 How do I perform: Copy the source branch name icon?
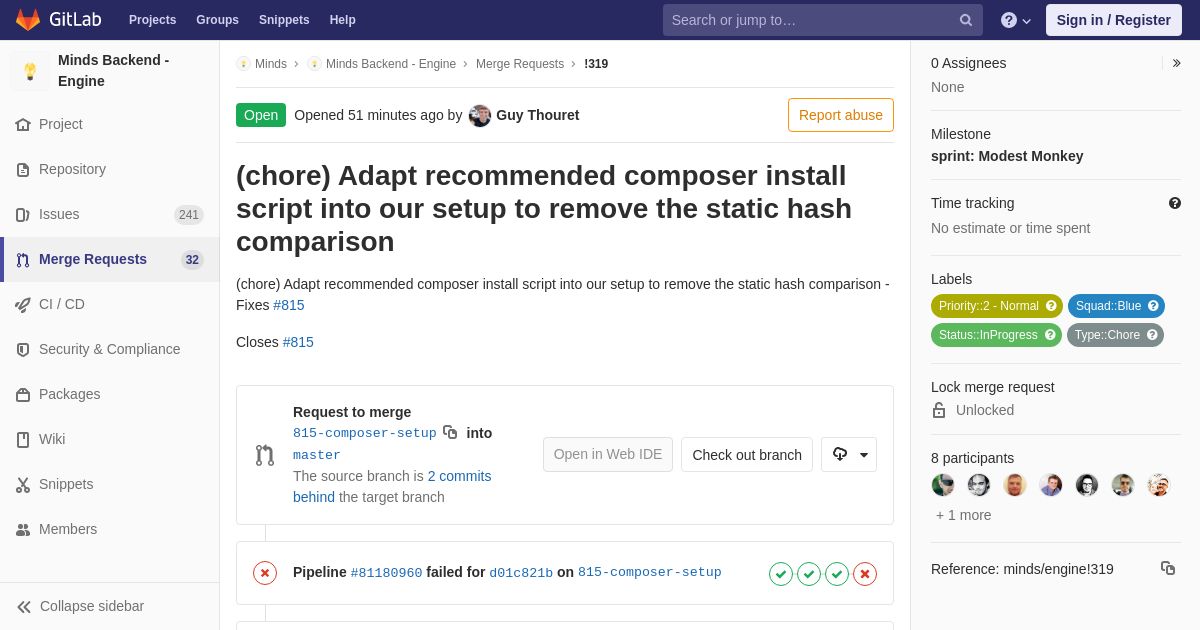point(450,432)
